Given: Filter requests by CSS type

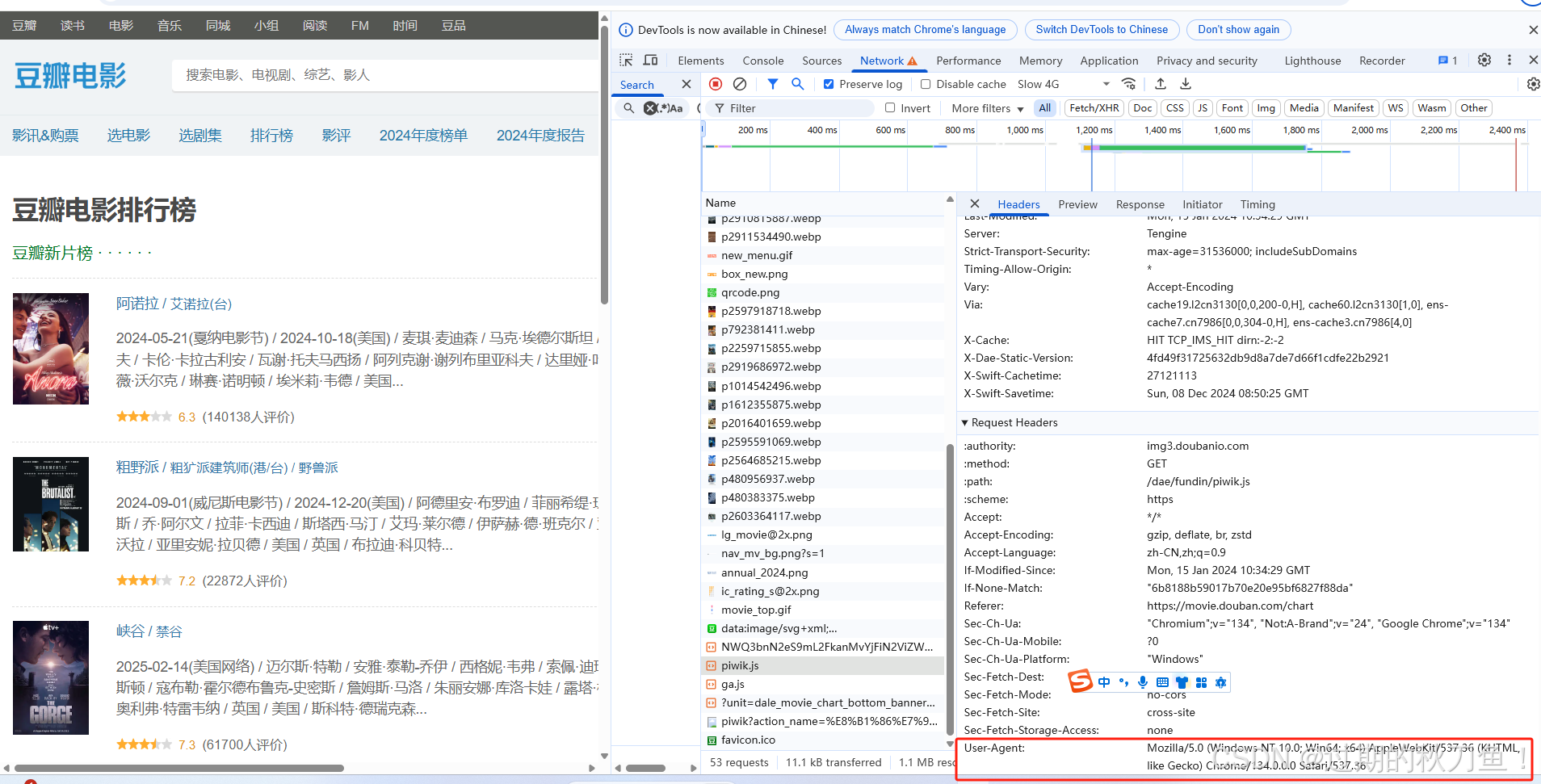Looking at the screenshot, I should 1175,108.
